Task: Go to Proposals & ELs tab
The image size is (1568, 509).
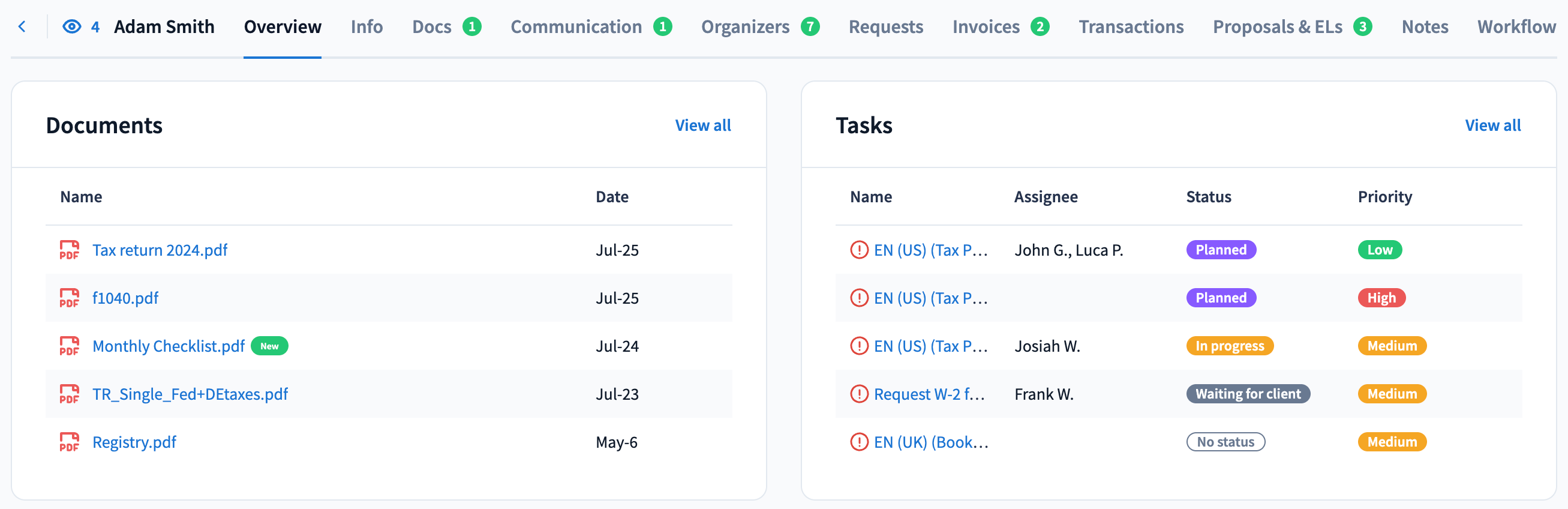Action: [x=1277, y=27]
